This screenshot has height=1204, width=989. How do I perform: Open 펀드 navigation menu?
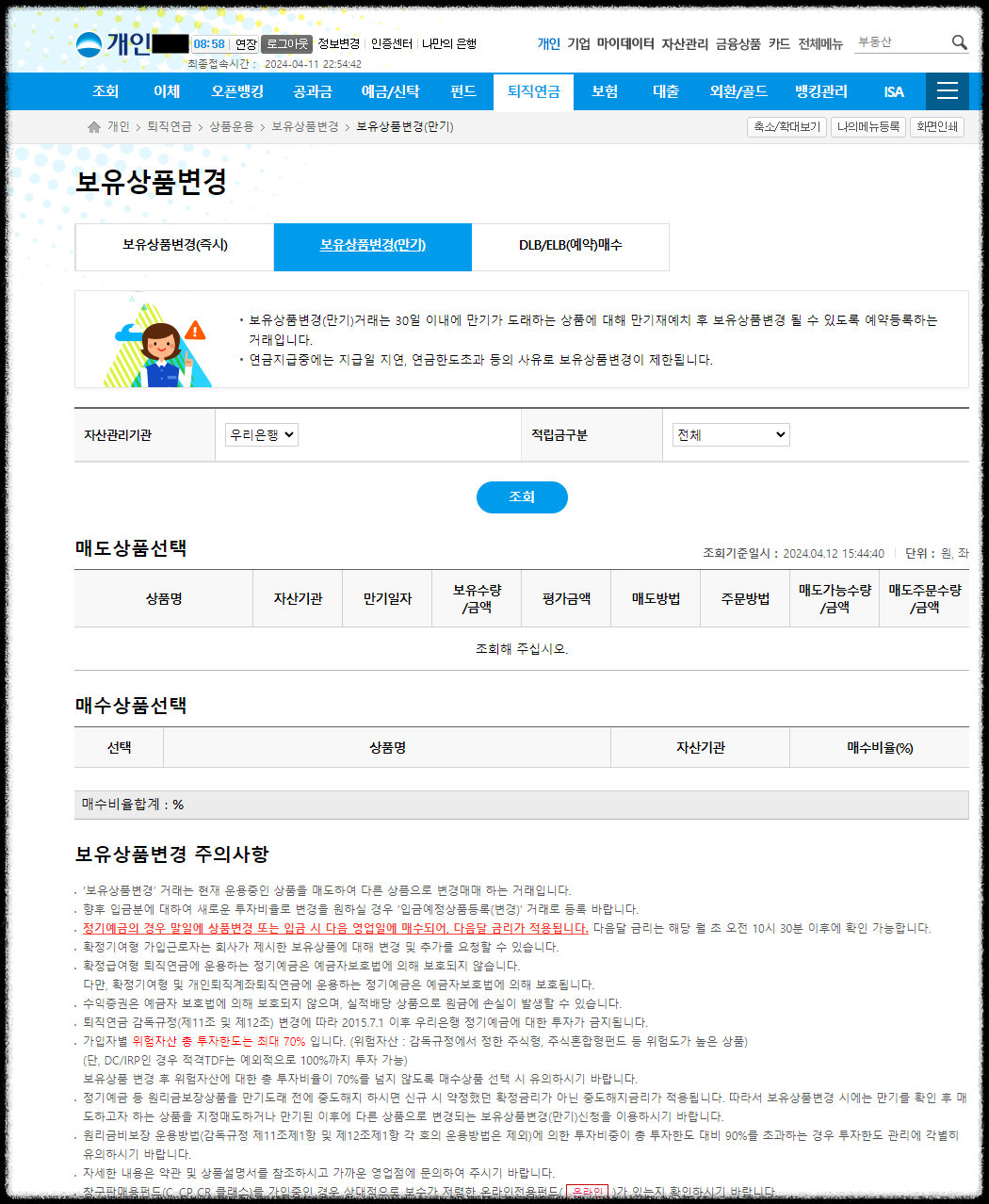tap(463, 91)
